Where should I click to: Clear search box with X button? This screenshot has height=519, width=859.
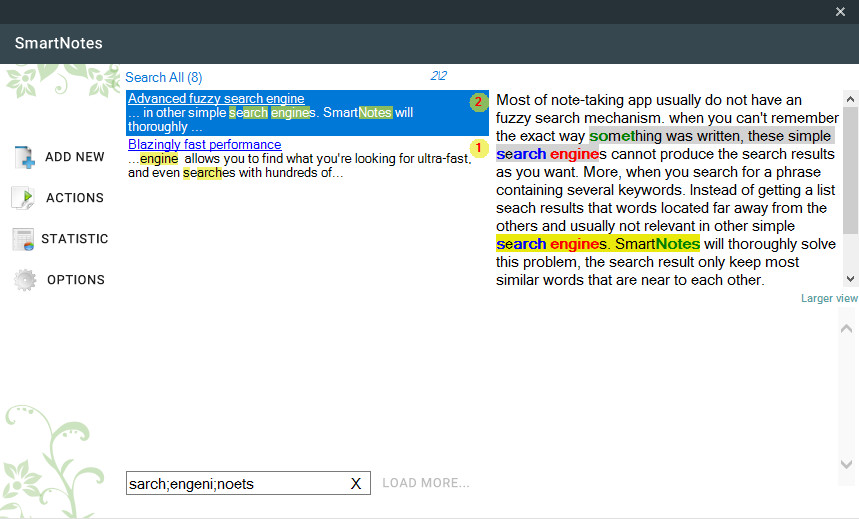click(356, 483)
